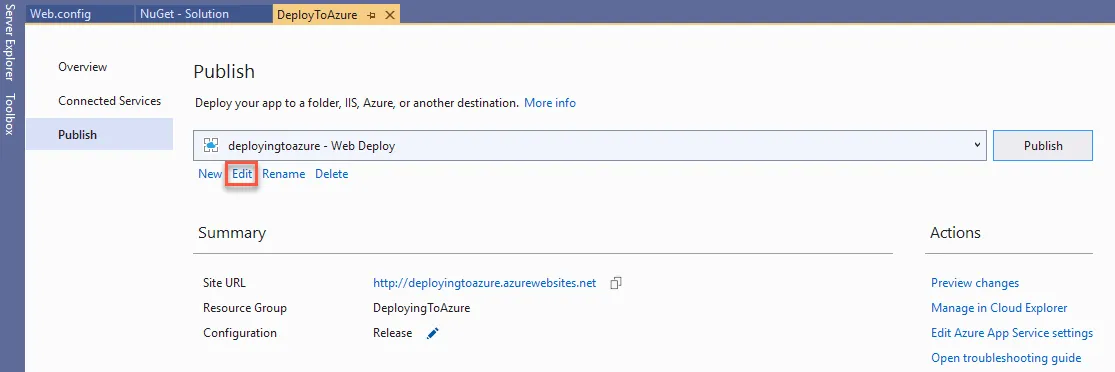Click the copy Site URL icon
This screenshot has height=372, width=1115.
tap(616, 283)
